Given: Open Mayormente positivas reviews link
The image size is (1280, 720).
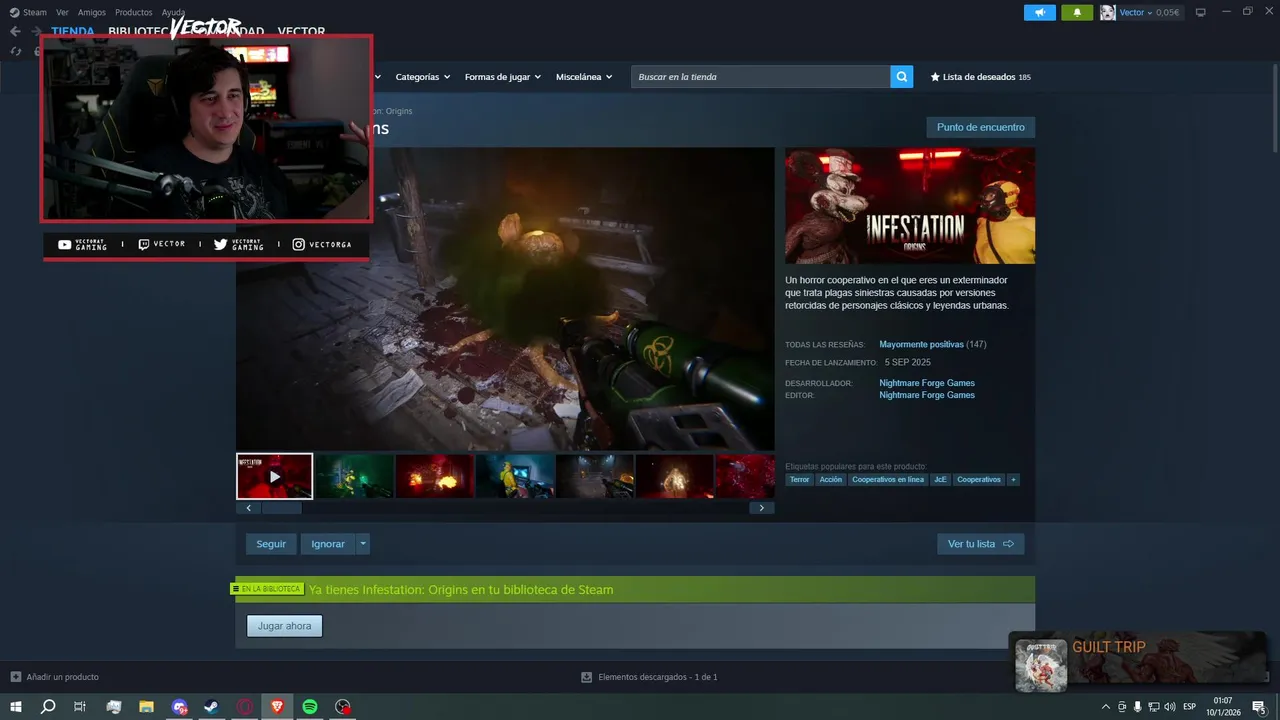Looking at the screenshot, I should pyautogui.click(x=921, y=344).
